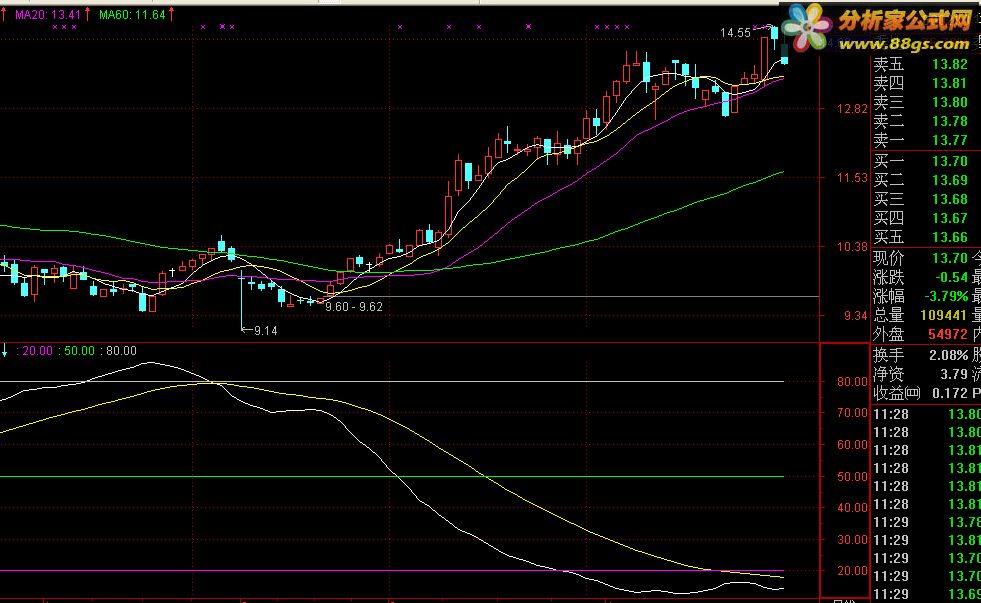The image size is (981, 603).
Task: Click the 12.82 price axis label
Action: tap(852, 109)
